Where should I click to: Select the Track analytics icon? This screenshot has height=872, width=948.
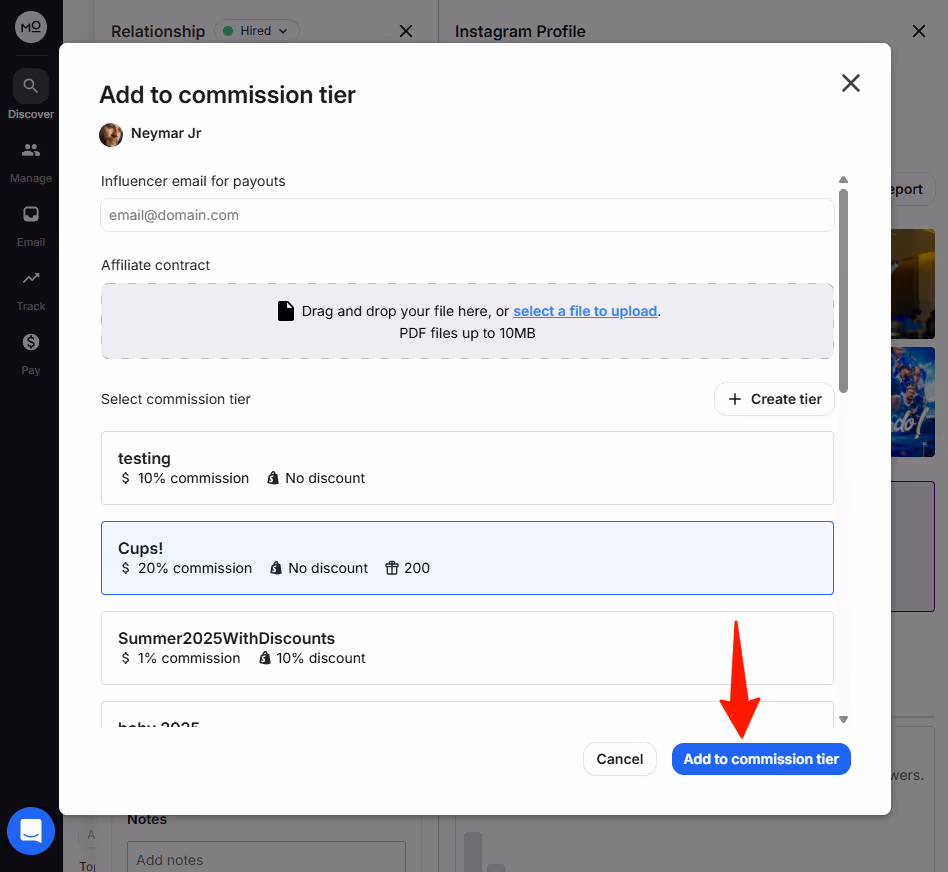pyautogui.click(x=30, y=288)
